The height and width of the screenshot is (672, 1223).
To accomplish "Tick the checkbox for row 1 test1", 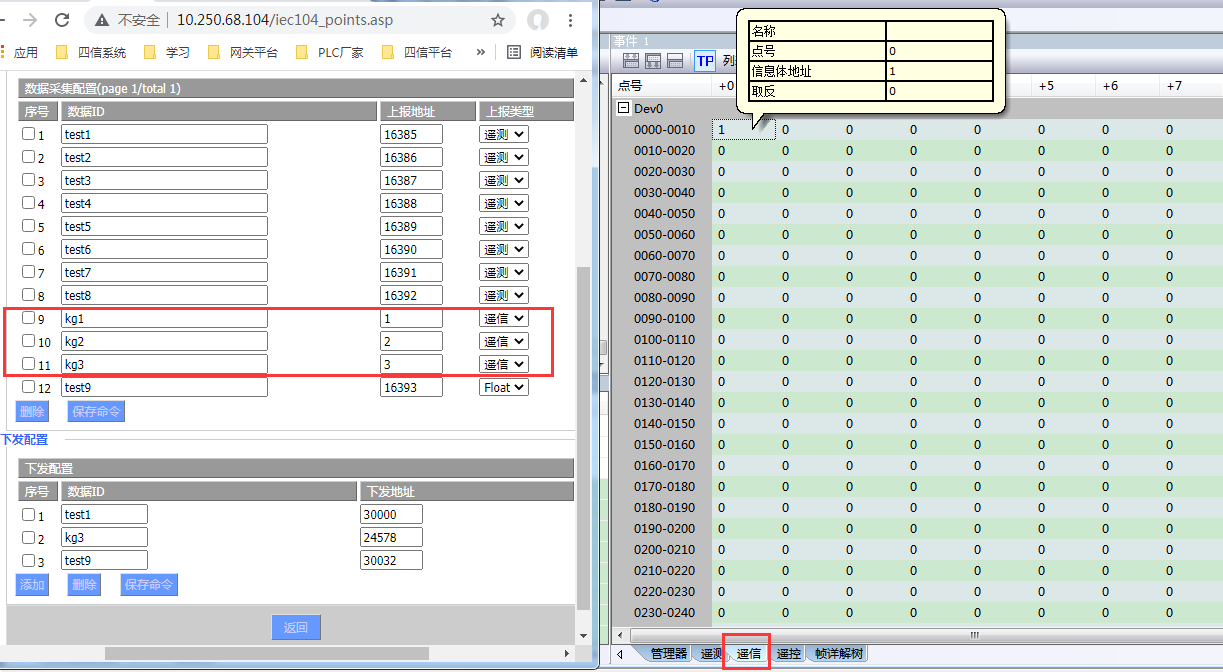I will (x=28, y=134).
